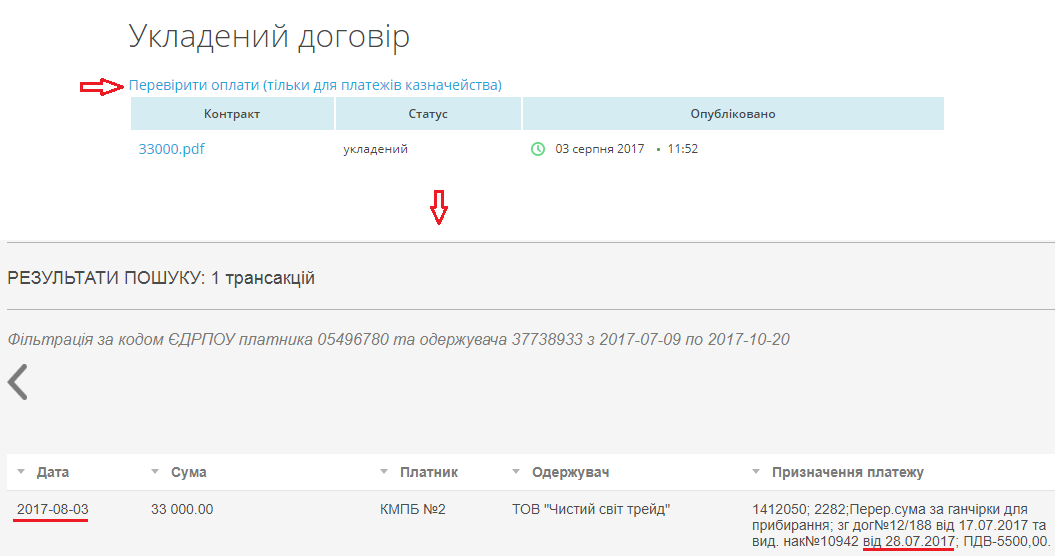
Task: Click the Одержувач column label
Action: 570,472
